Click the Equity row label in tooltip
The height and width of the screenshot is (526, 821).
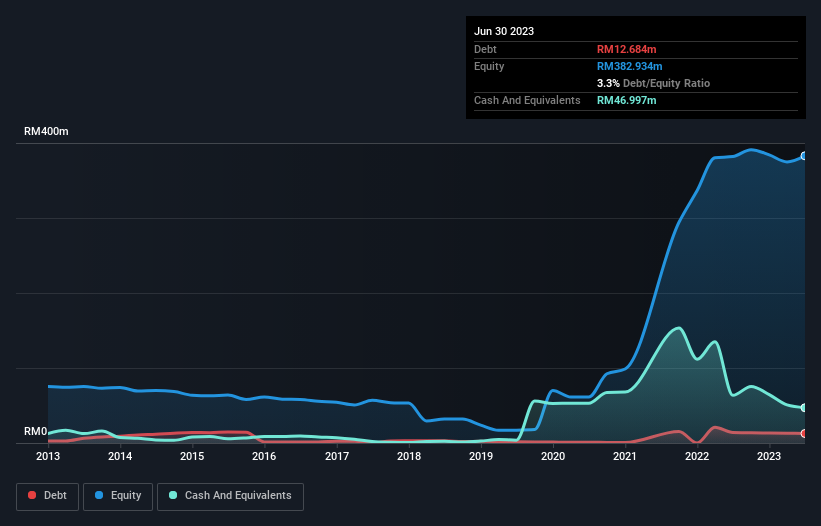(489, 66)
